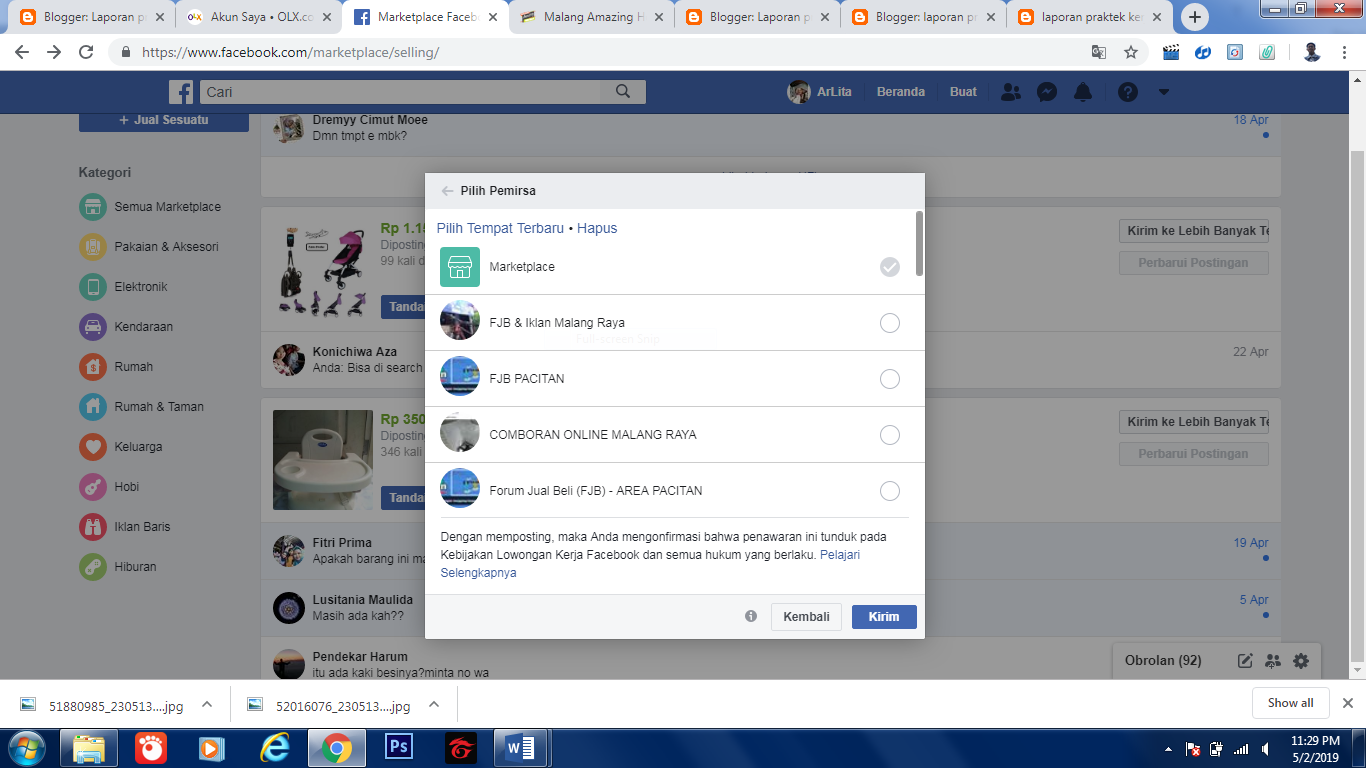Open Photoshop from taskbar
1366x768 pixels.
[x=398, y=747]
